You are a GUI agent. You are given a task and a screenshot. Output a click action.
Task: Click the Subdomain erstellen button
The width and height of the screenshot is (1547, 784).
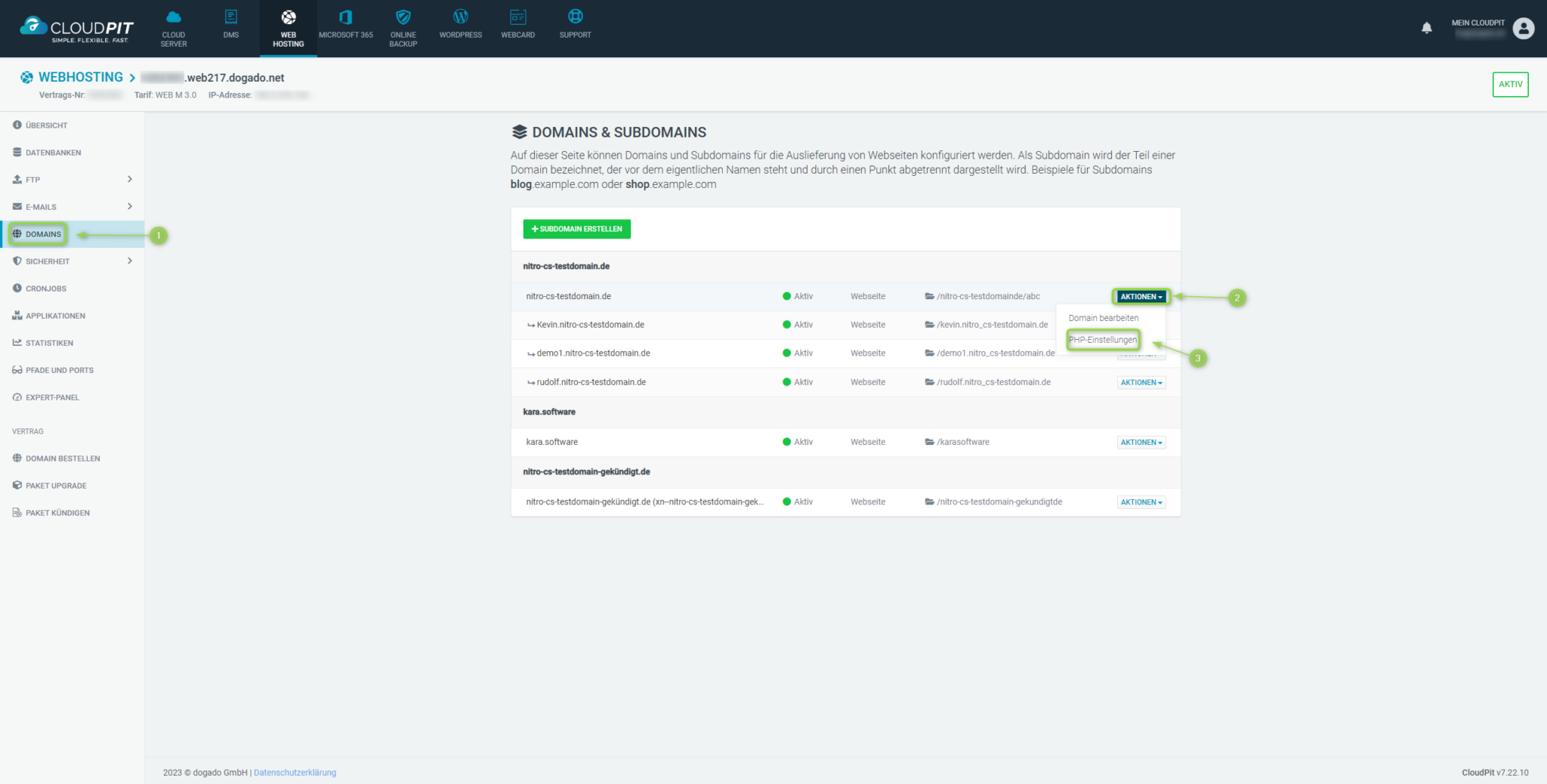pos(576,229)
